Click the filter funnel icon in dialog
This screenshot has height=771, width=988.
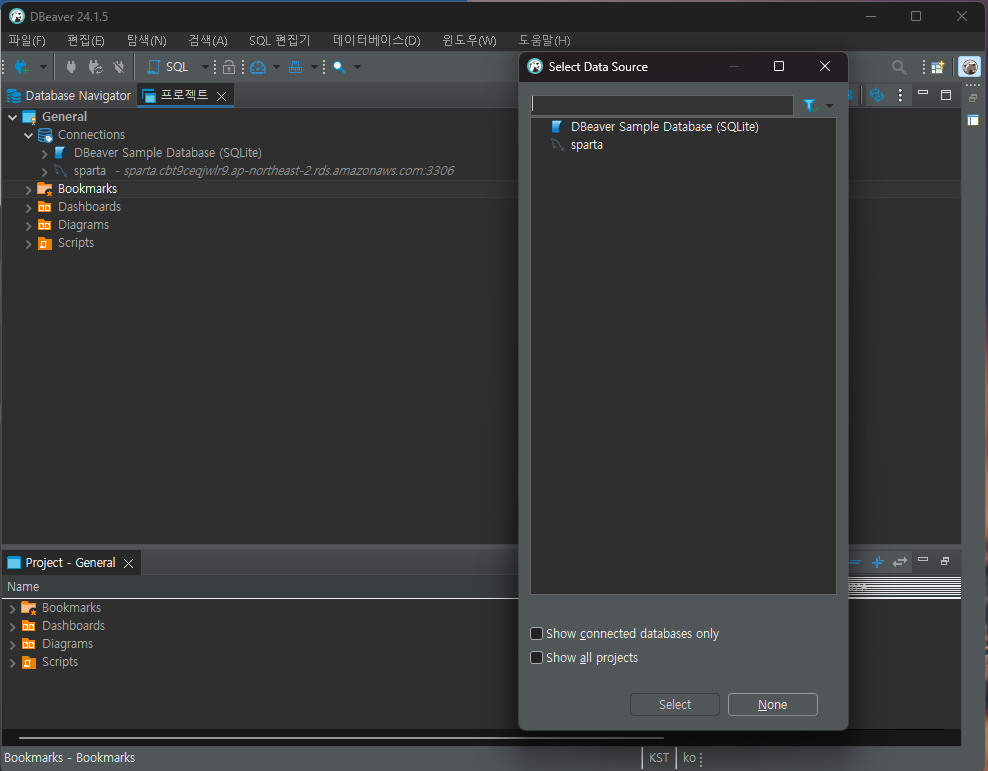(810, 105)
